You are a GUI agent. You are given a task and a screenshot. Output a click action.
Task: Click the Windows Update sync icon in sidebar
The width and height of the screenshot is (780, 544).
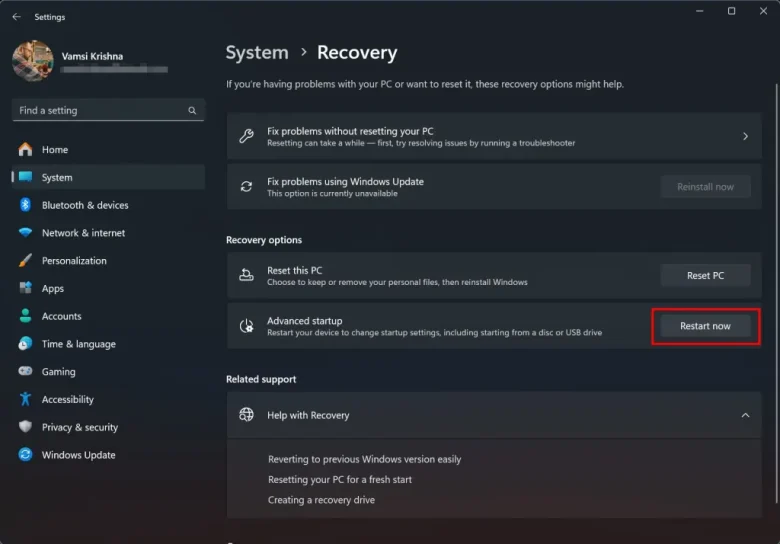(x=25, y=454)
